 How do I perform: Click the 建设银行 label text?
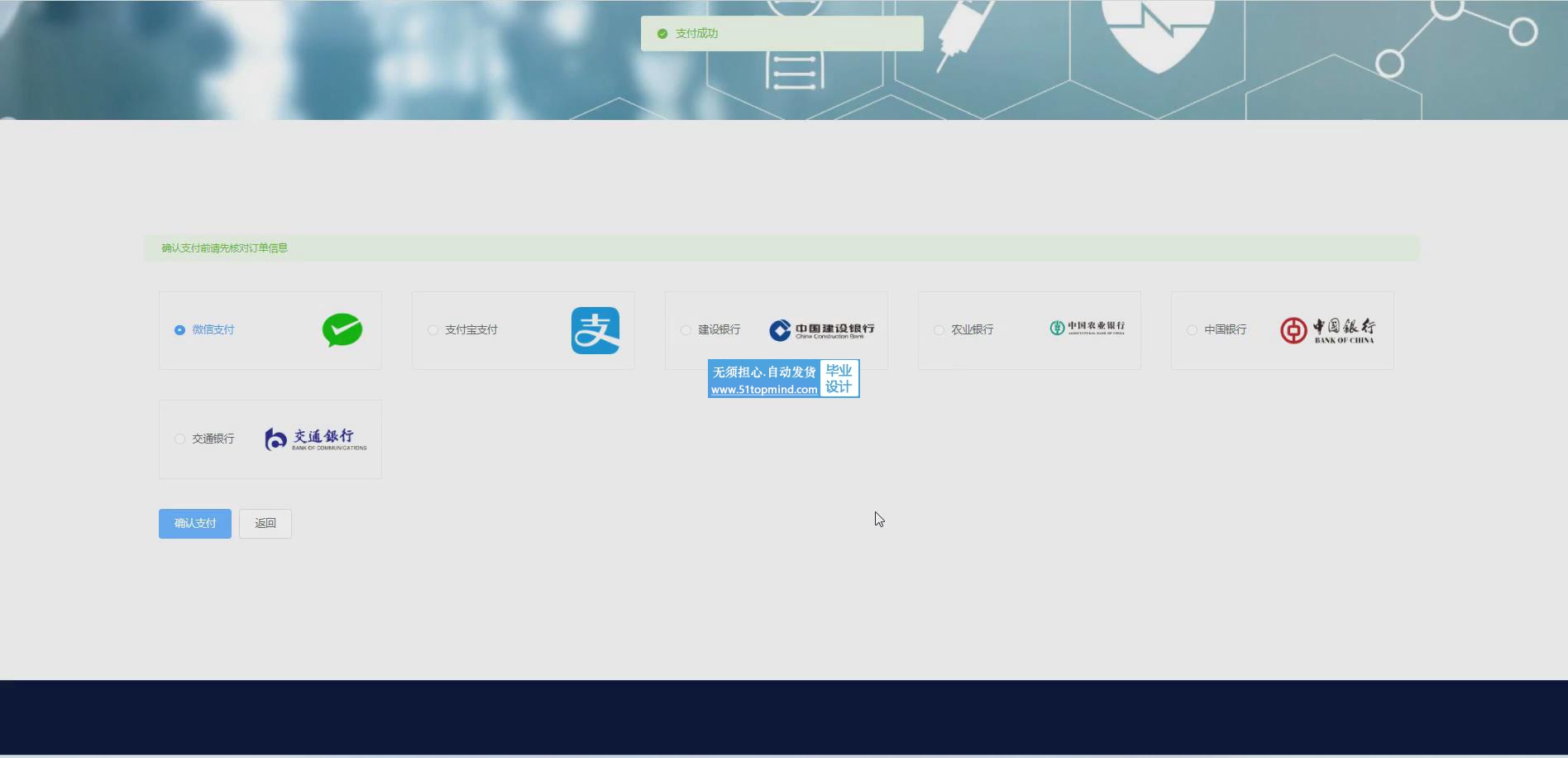click(719, 330)
